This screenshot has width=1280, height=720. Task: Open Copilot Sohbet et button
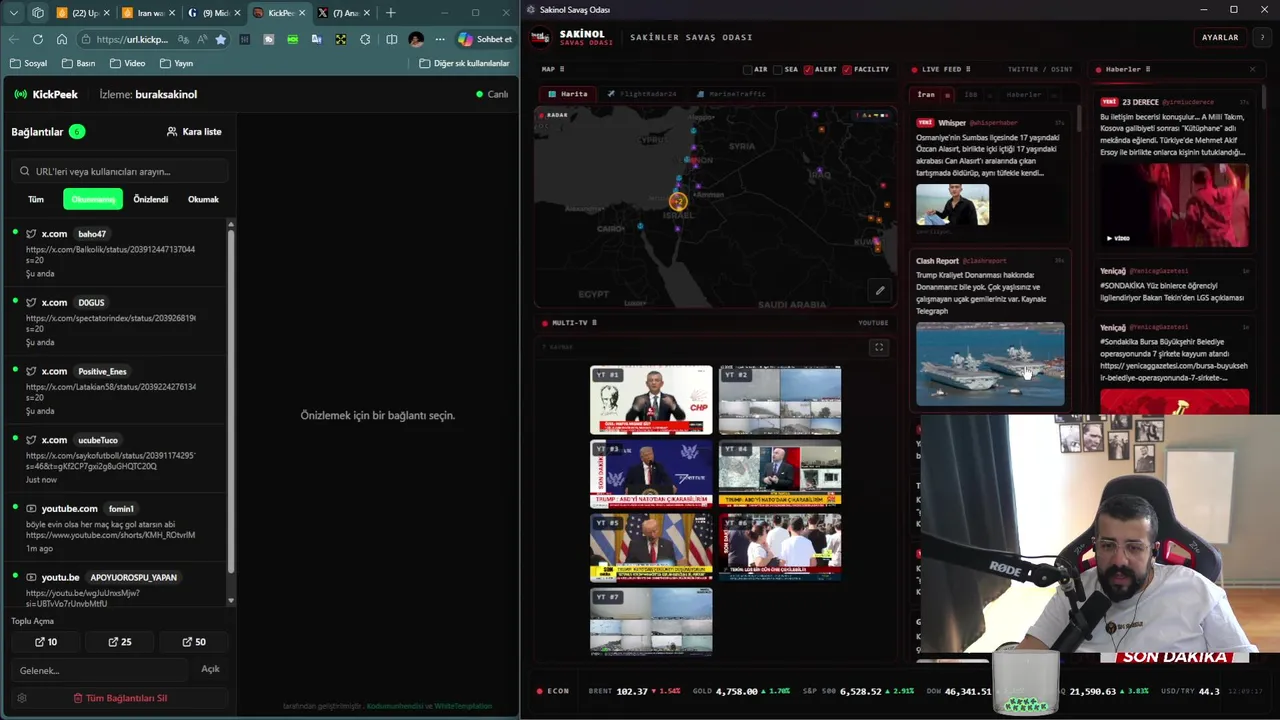485,39
